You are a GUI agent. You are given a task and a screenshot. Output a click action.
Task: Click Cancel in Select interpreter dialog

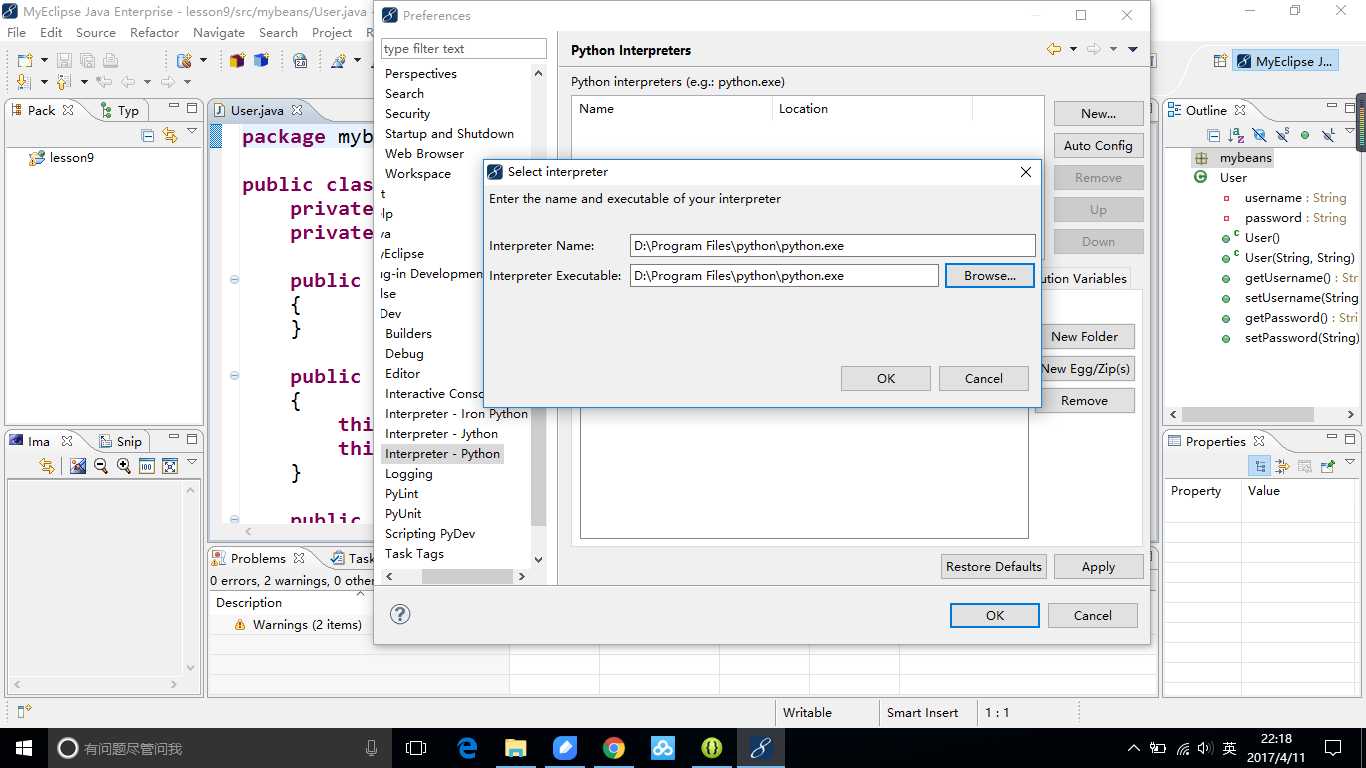click(984, 378)
